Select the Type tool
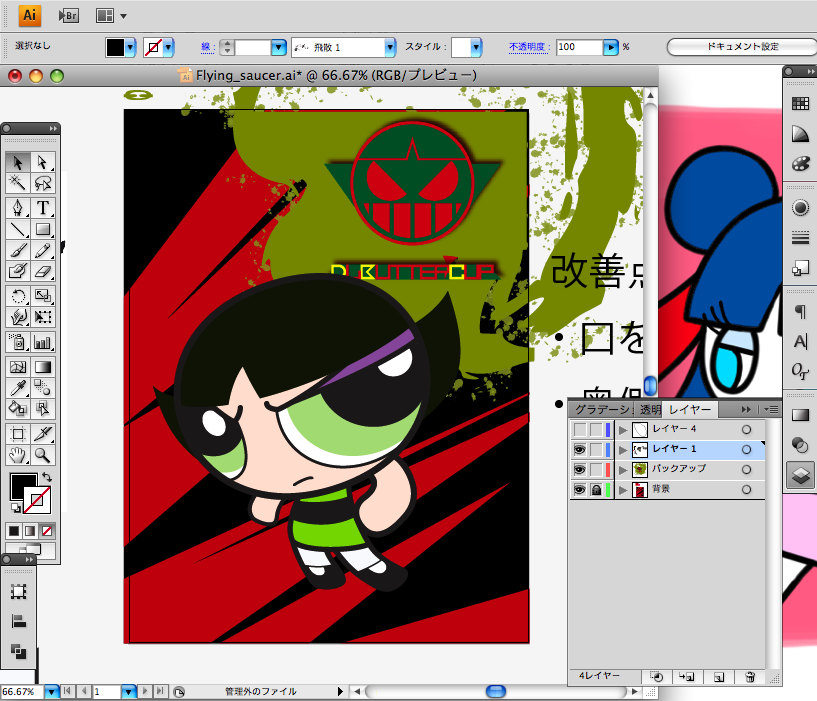Viewport: 817px width, 701px height. [43, 208]
